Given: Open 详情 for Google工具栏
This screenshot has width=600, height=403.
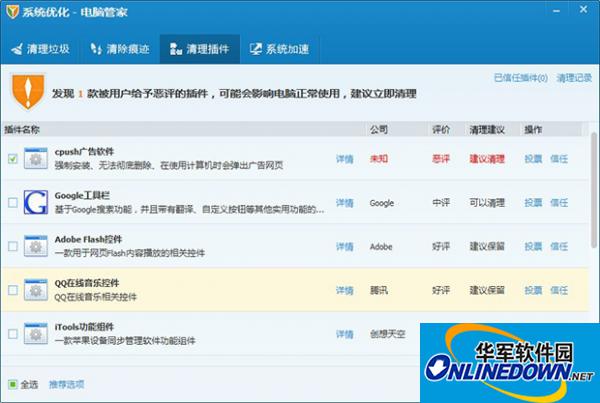Looking at the screenshot, I should (344, 203).
